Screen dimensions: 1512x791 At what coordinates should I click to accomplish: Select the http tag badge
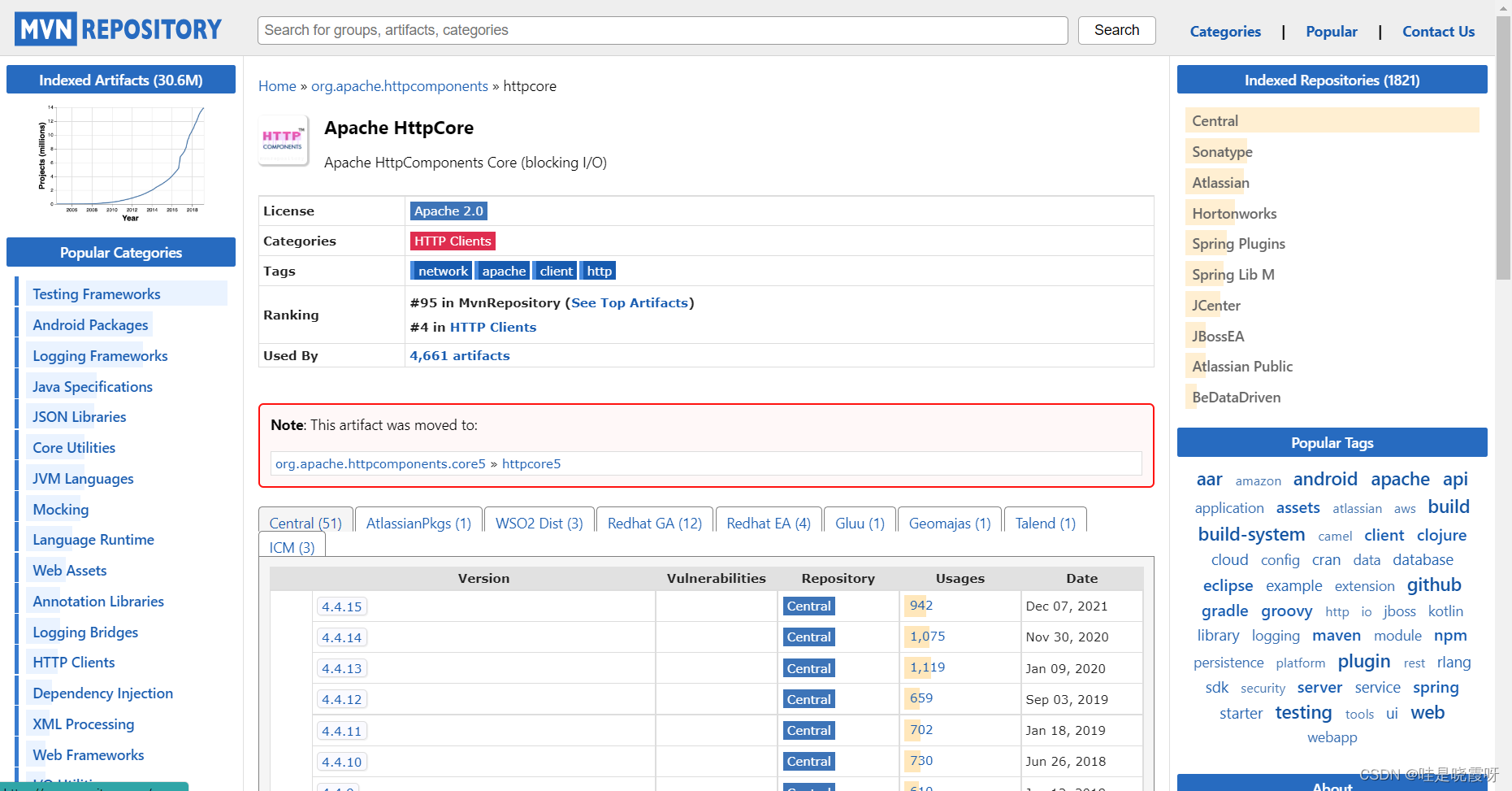click(x=599, y=271)
